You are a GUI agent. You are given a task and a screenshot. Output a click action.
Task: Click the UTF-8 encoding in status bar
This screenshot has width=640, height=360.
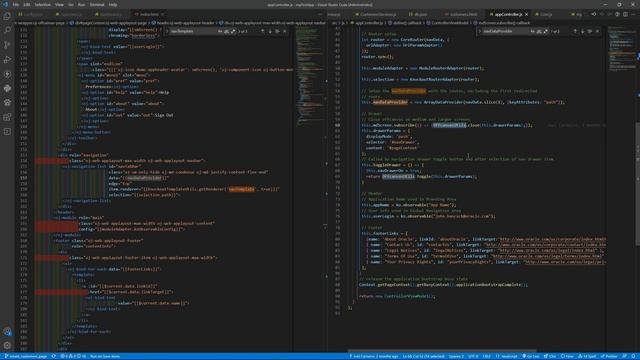point(473,356)
